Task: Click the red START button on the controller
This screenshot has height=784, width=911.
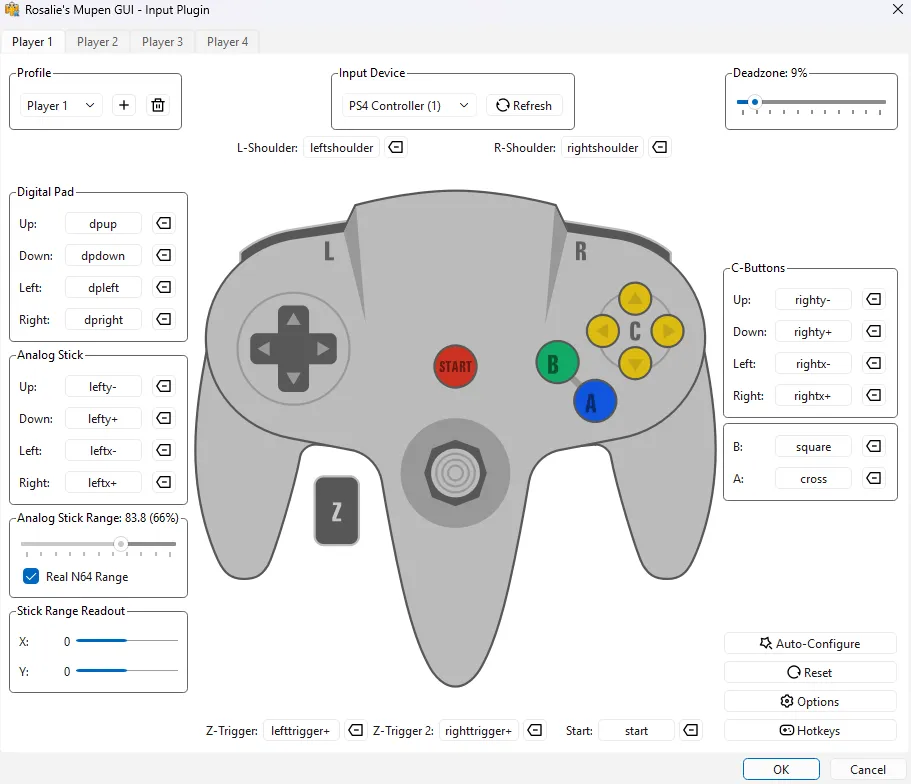Action: pos(456,366)
